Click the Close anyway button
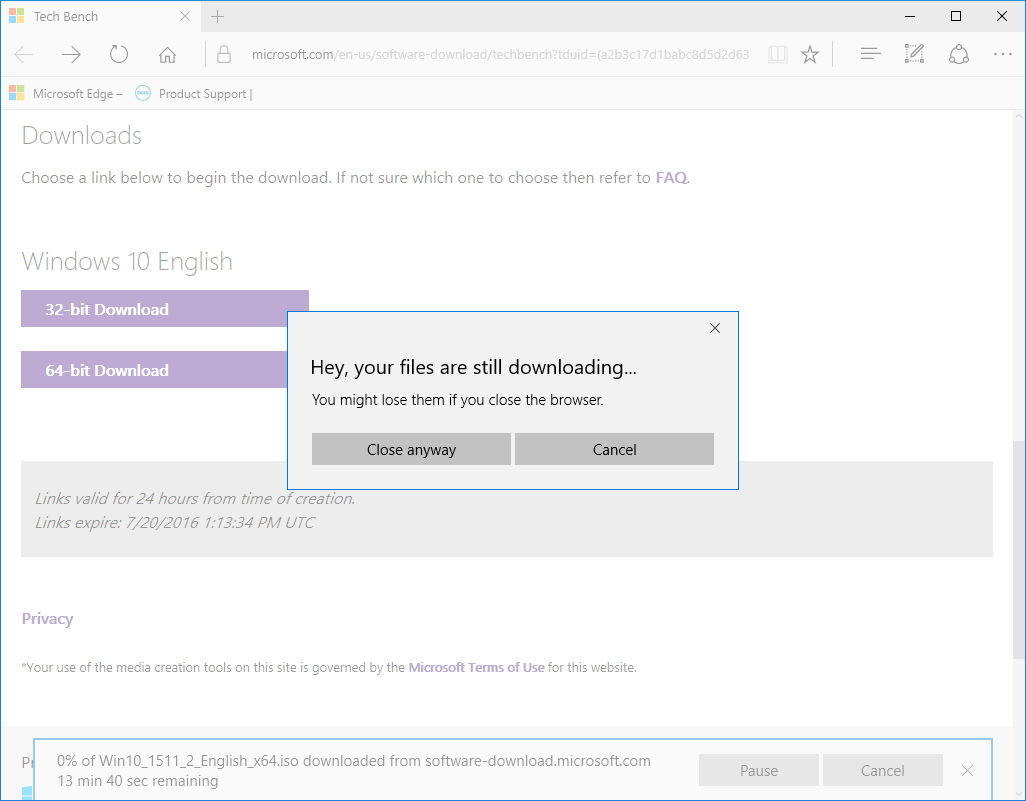The height and width of the screenshot is (801, 1026). pyautogui.click(x=411, y=449)
